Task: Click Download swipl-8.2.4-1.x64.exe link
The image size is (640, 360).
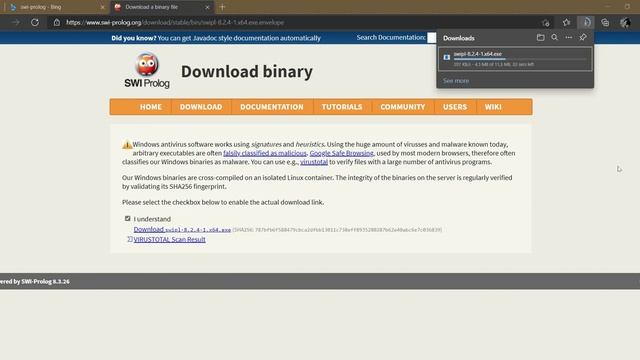Action: coord(182,229)
